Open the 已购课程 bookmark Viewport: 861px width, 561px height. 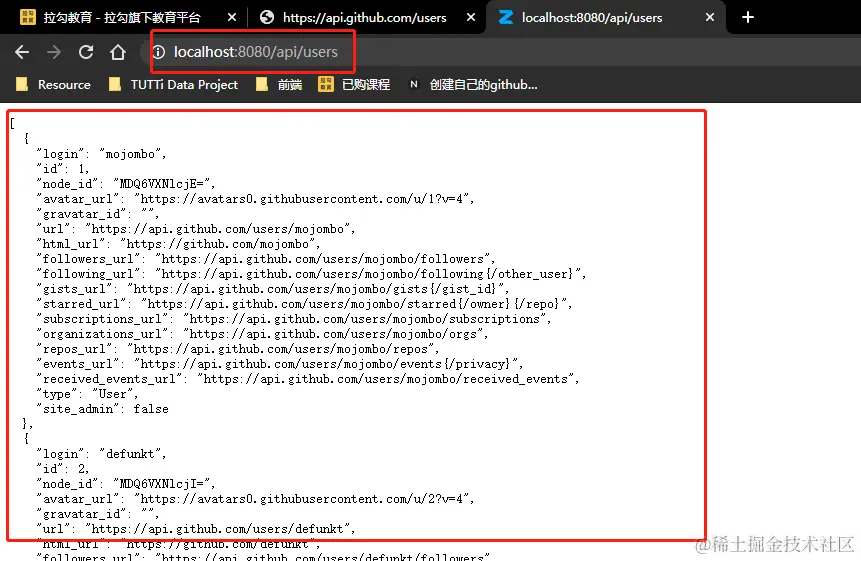(x=354, y=85)
